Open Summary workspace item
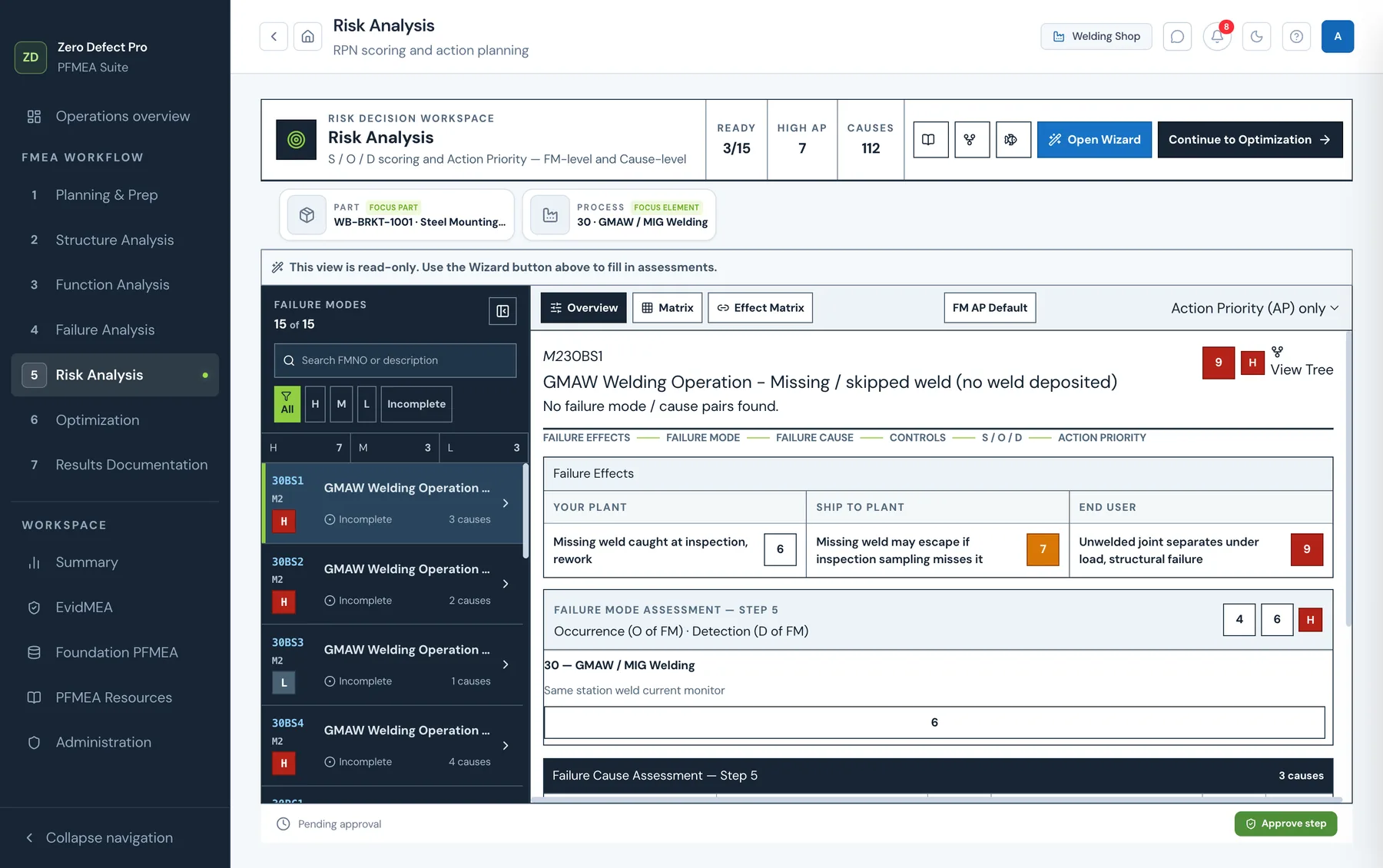This screenshot has width=1383, height=868. [115, 562]
